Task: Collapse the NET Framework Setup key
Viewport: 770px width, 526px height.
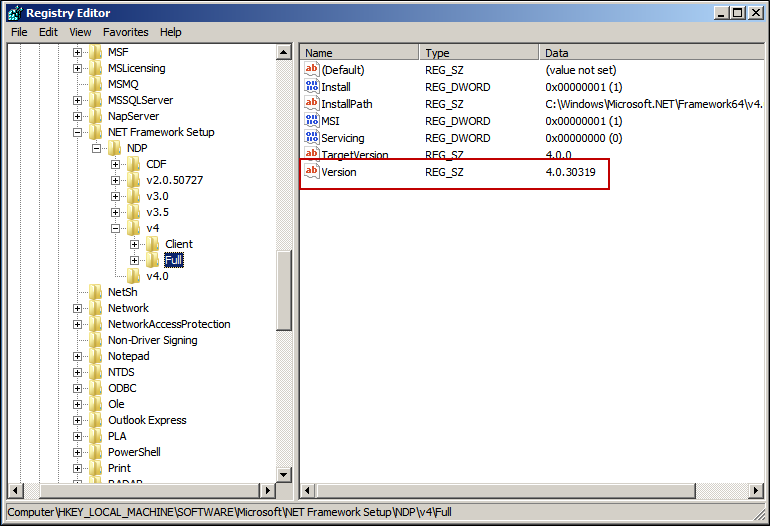Action: 77,132
